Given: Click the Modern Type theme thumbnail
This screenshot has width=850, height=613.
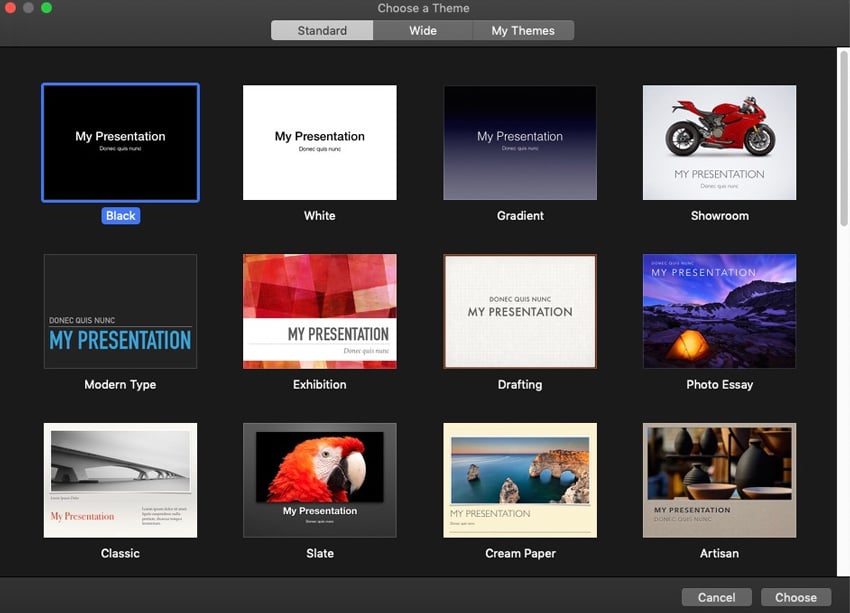Looking at the screenshot, I should (x=120, y=311).
